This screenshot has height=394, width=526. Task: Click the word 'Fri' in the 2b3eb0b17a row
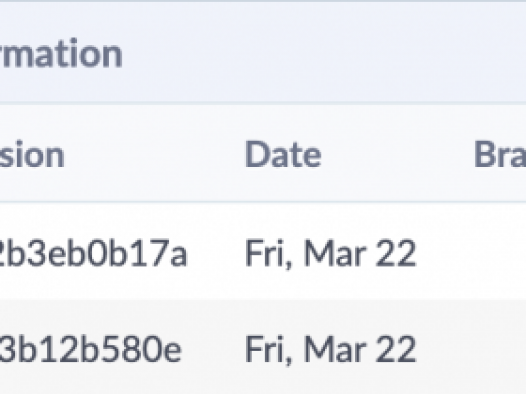(265, 253)
